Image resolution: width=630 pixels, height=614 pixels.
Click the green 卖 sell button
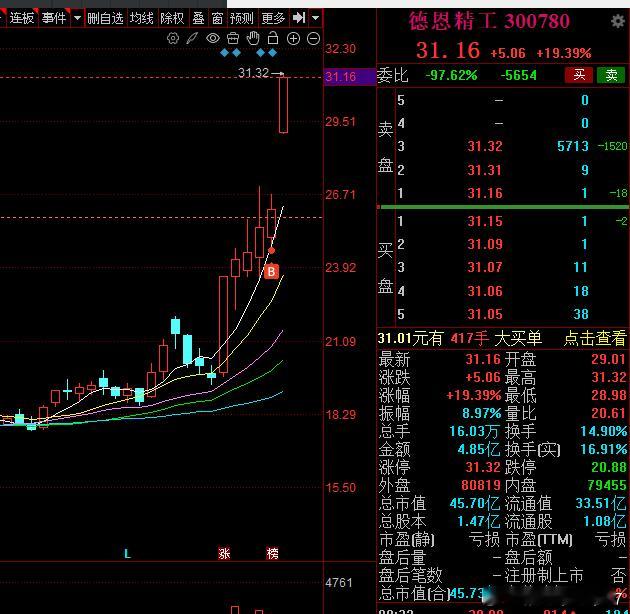tap(611, 75)
